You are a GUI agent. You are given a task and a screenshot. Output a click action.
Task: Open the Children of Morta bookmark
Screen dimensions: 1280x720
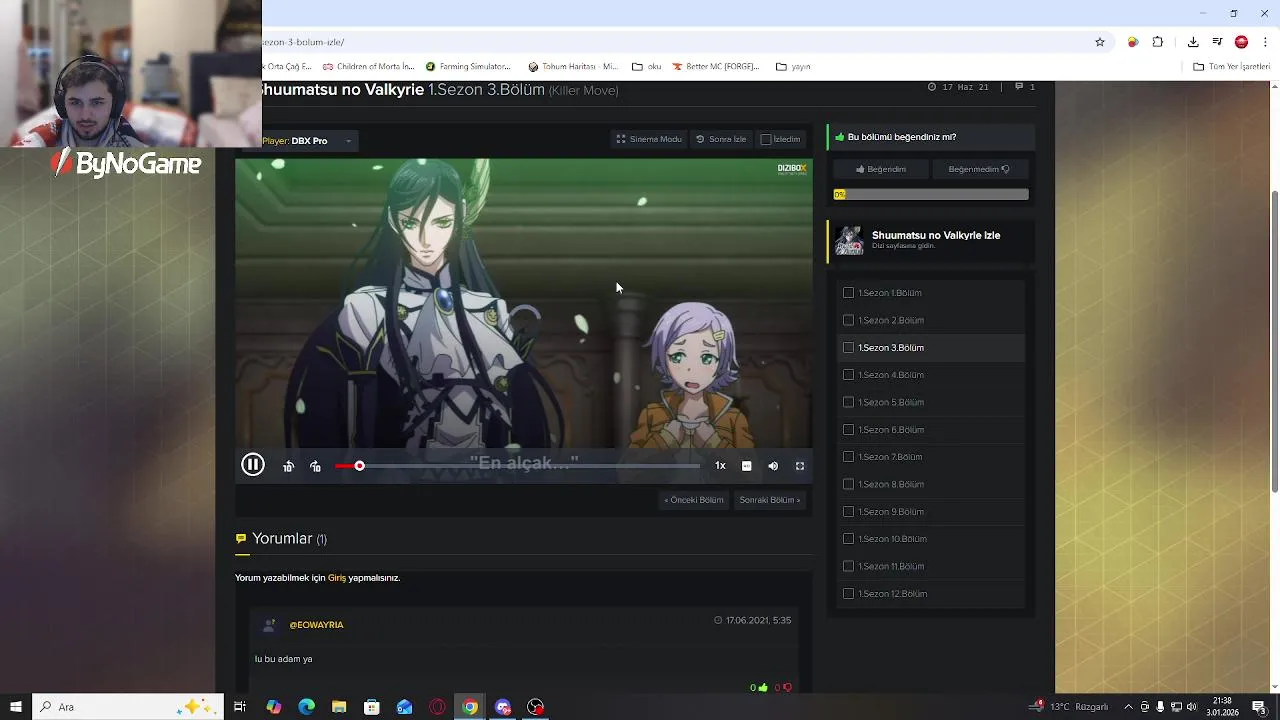[368, 67]
